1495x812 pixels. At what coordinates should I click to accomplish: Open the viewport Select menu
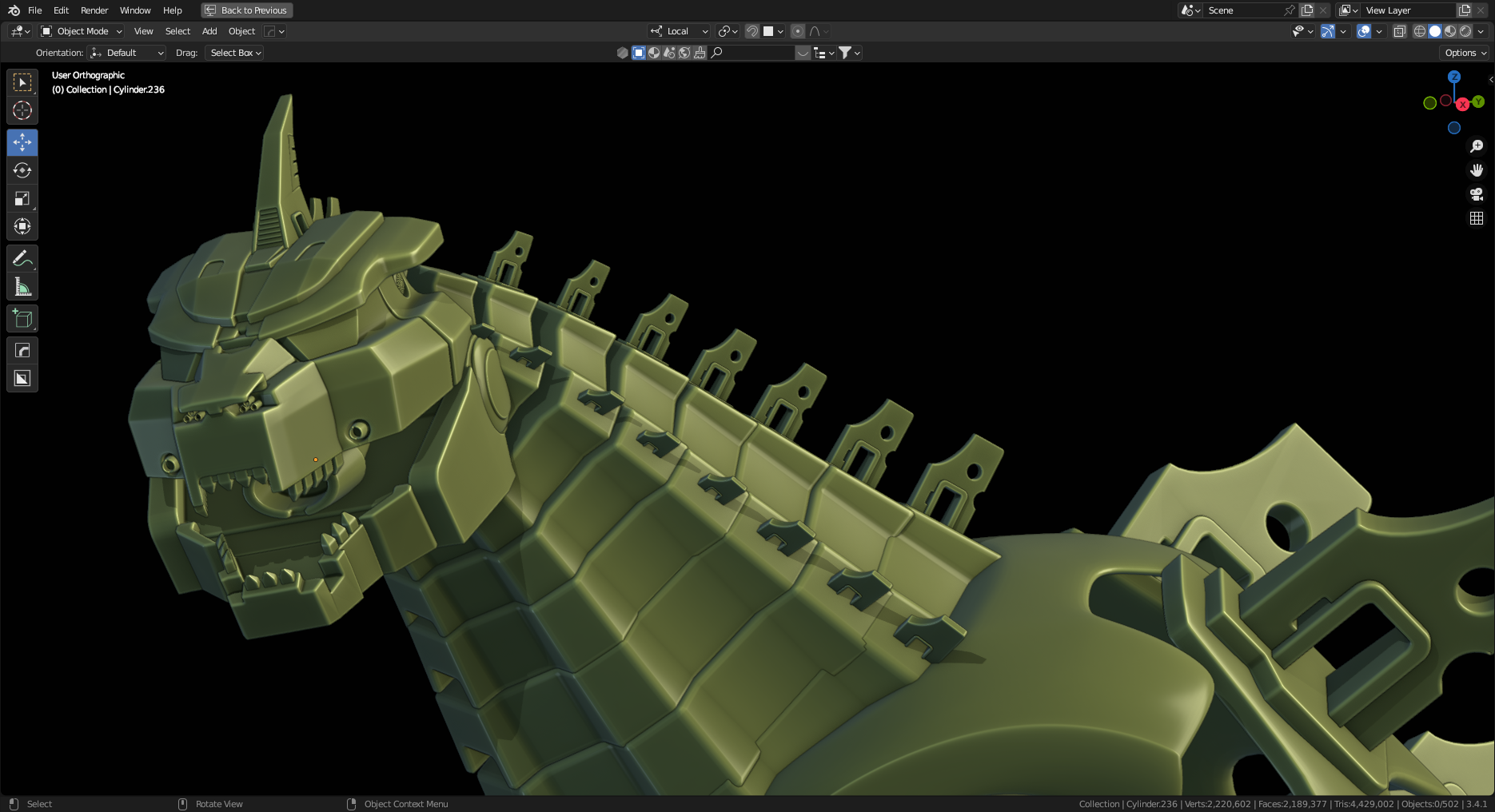tap(177, 31)
